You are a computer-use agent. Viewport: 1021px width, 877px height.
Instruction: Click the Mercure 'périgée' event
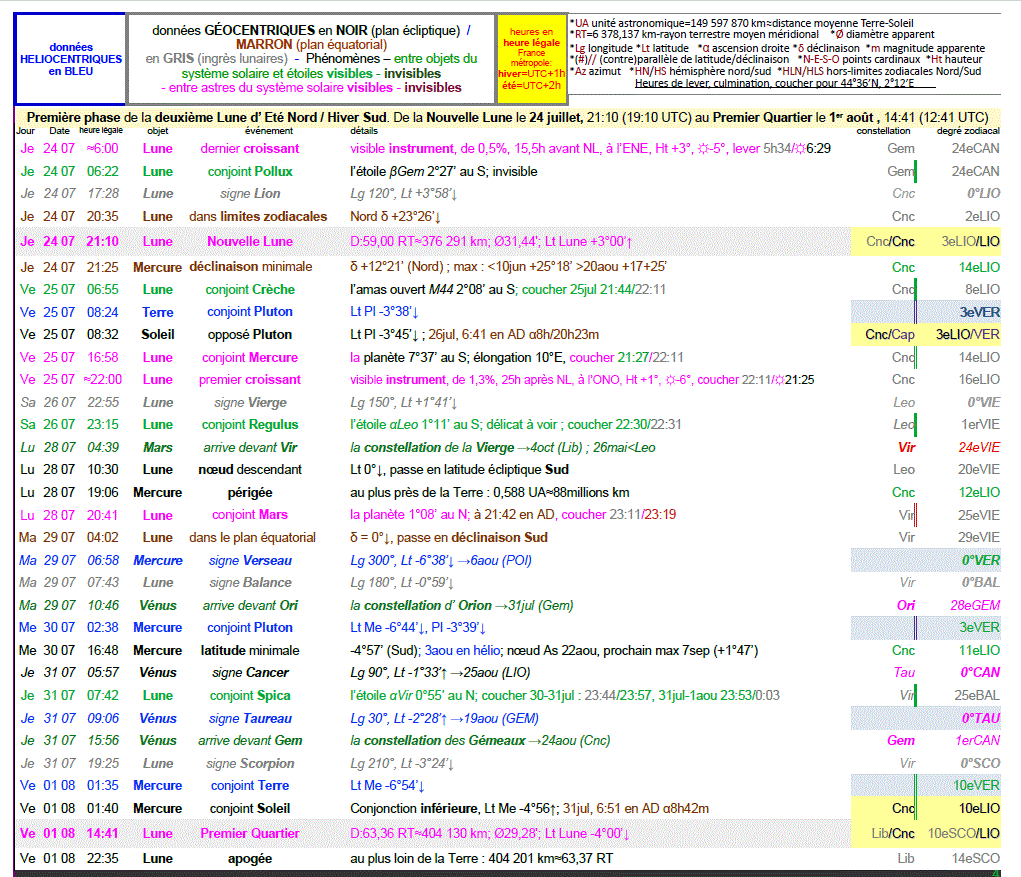(x=249, y=492)
